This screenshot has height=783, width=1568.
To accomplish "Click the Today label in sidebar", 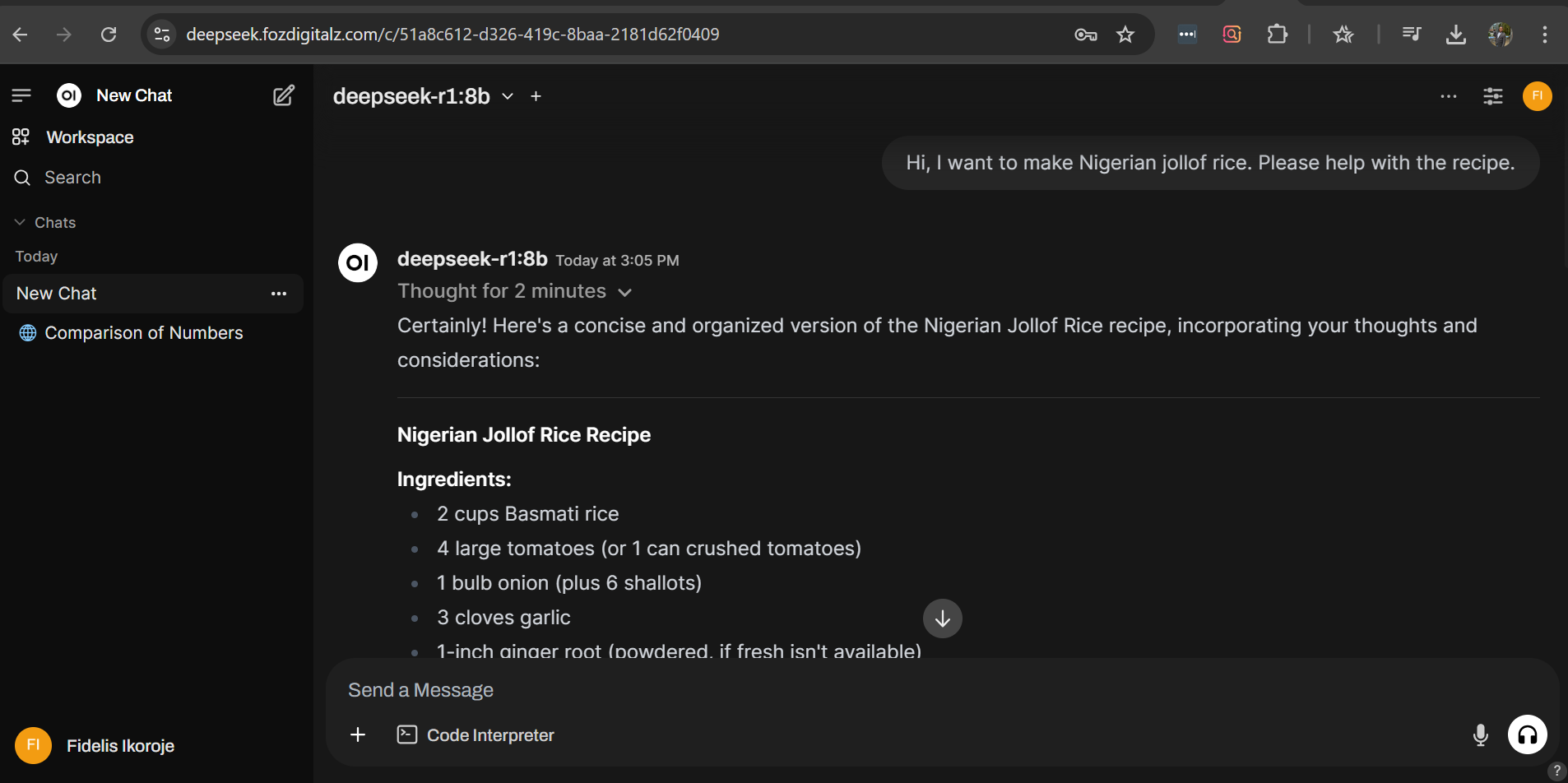I will (36, 257).
